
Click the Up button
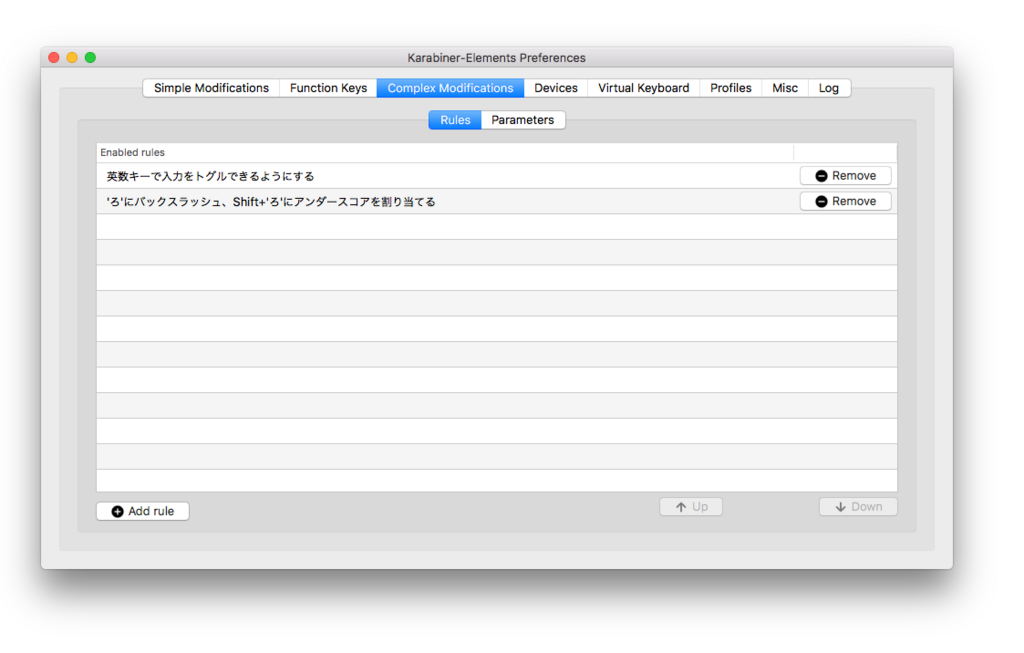[x=691, y=507]
